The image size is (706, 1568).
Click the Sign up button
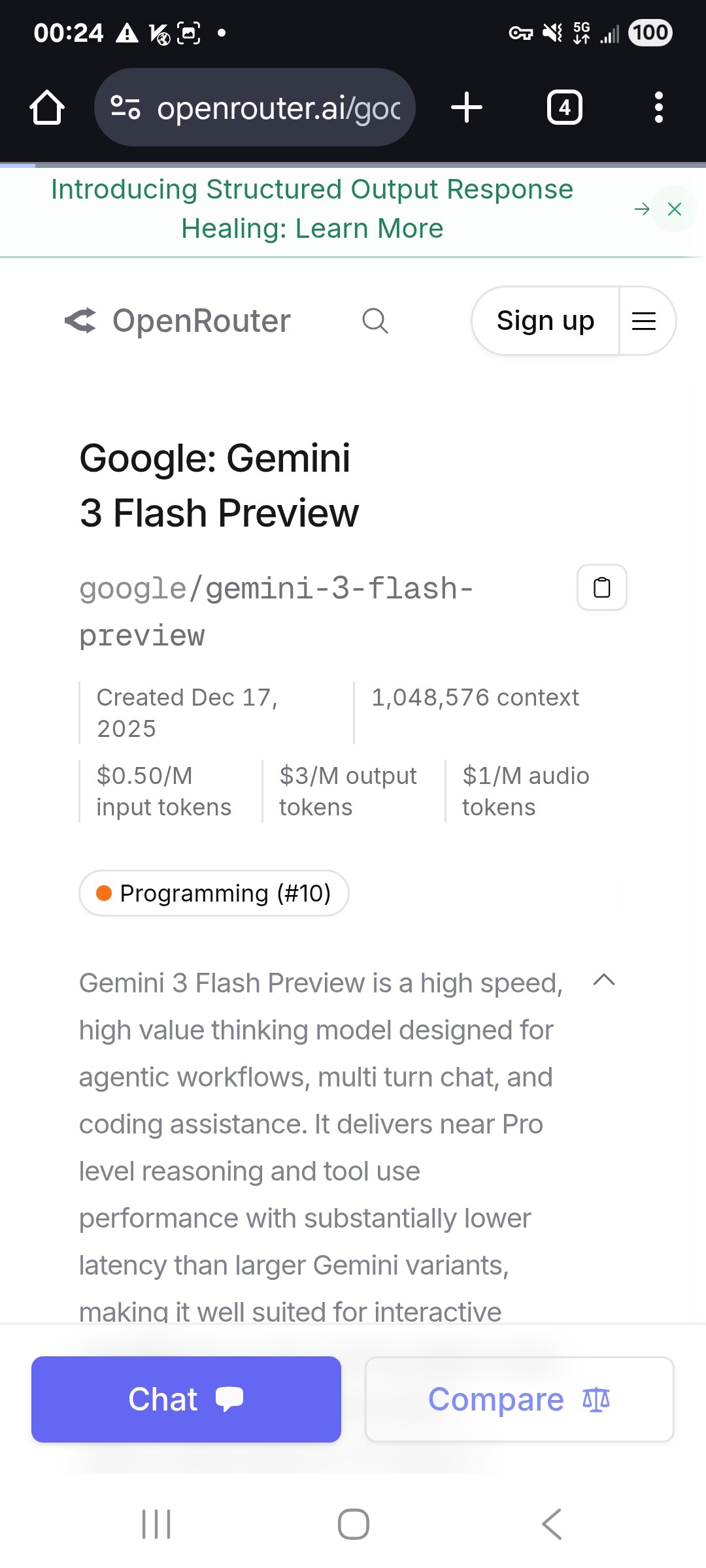[x=545, y=321]
